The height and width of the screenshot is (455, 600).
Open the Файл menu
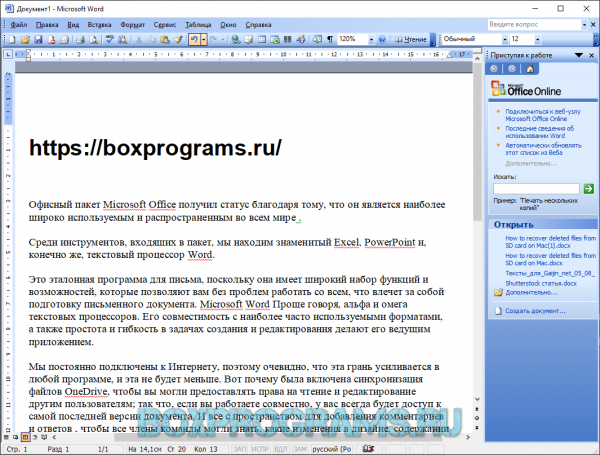[x=19, y=25]
